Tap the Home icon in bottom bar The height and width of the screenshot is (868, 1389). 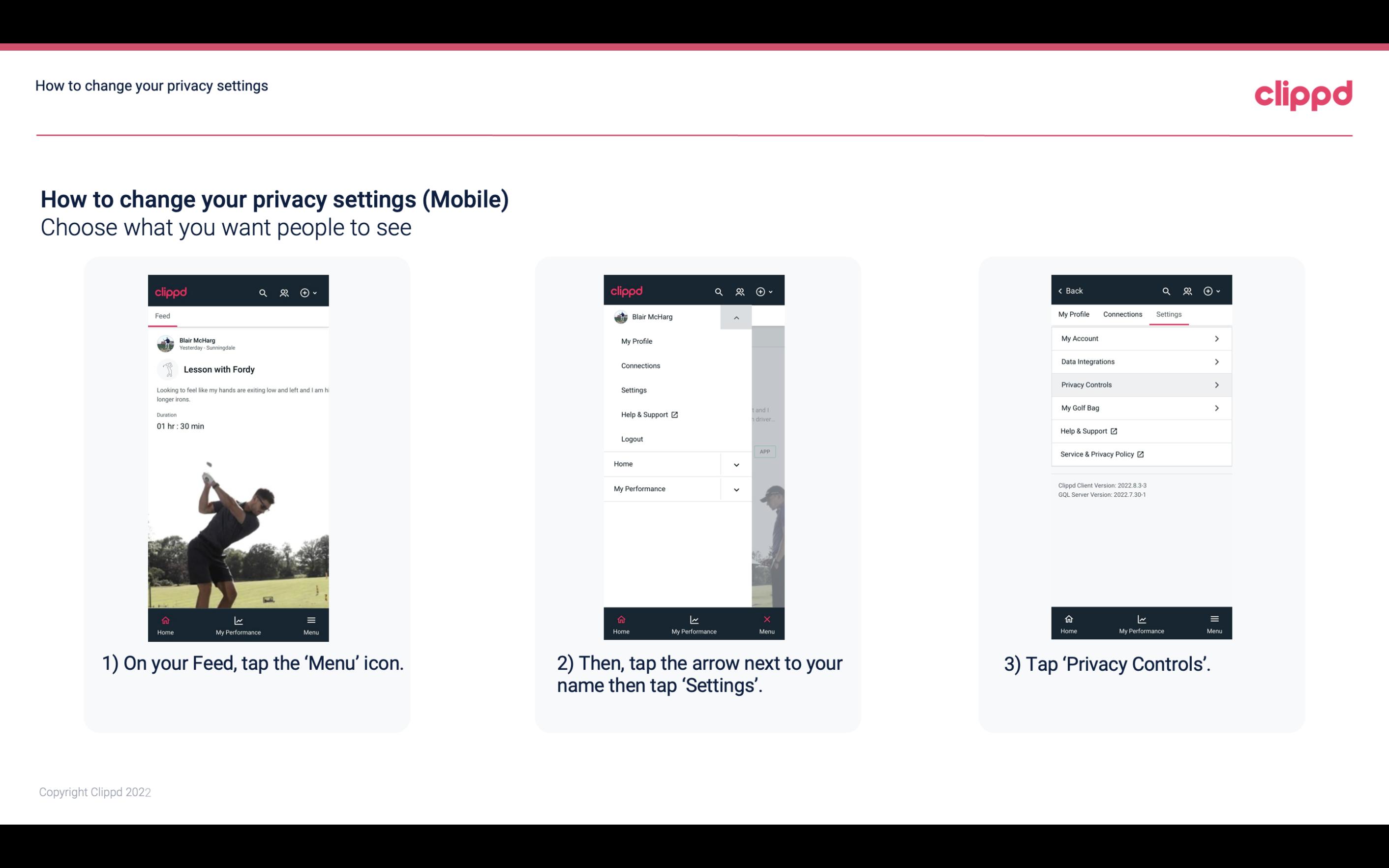166,621
